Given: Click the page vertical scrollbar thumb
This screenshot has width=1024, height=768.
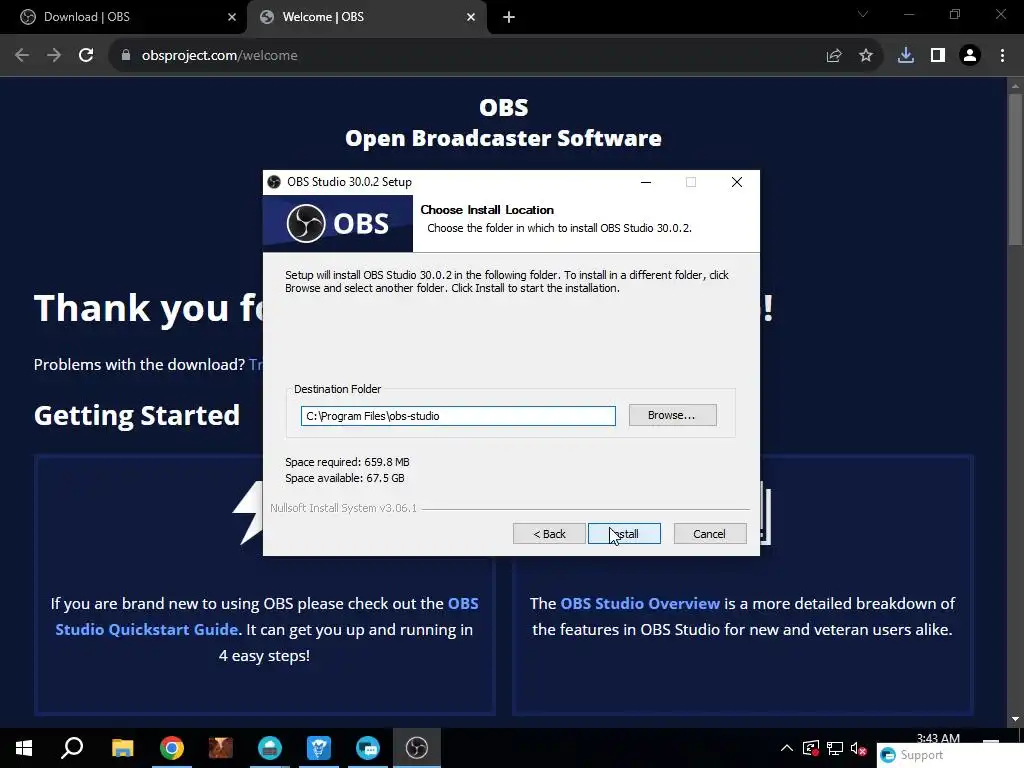Looking at the screenshot, I should (1015, 170).
